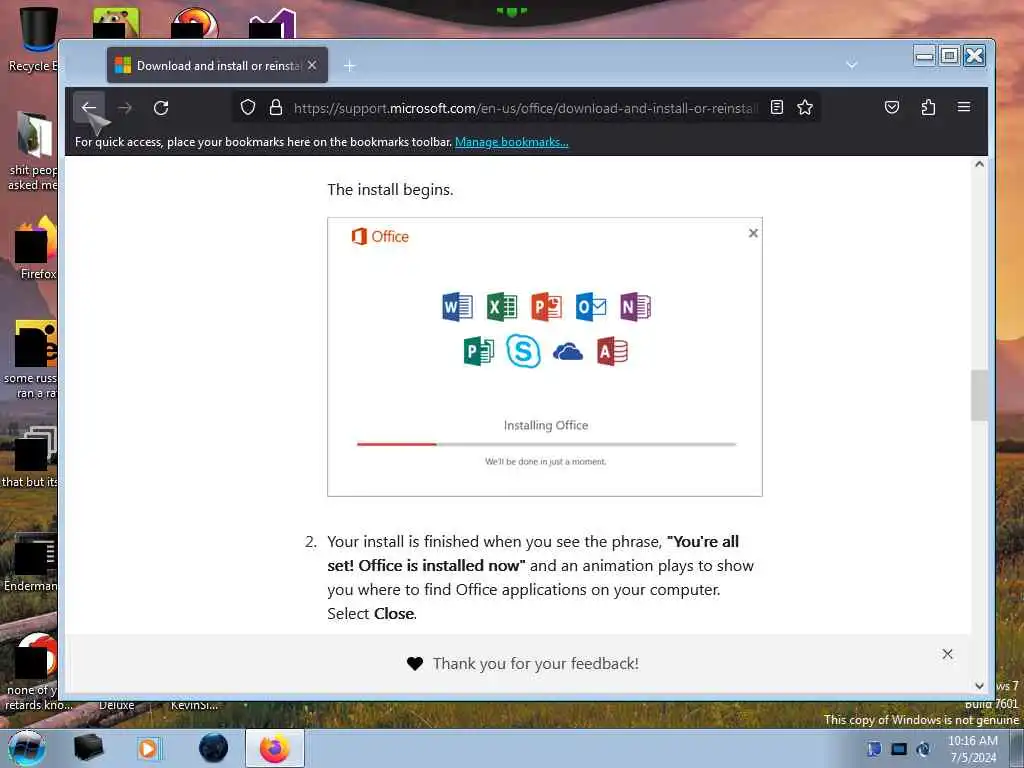Click the scrollbar up arrow

click(x=979, y=164)
